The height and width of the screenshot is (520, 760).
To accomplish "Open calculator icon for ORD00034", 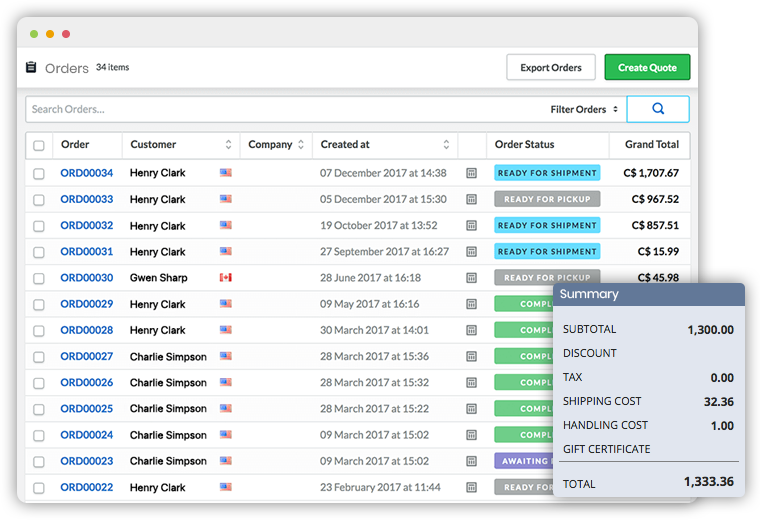I will (x=471, y=173).
